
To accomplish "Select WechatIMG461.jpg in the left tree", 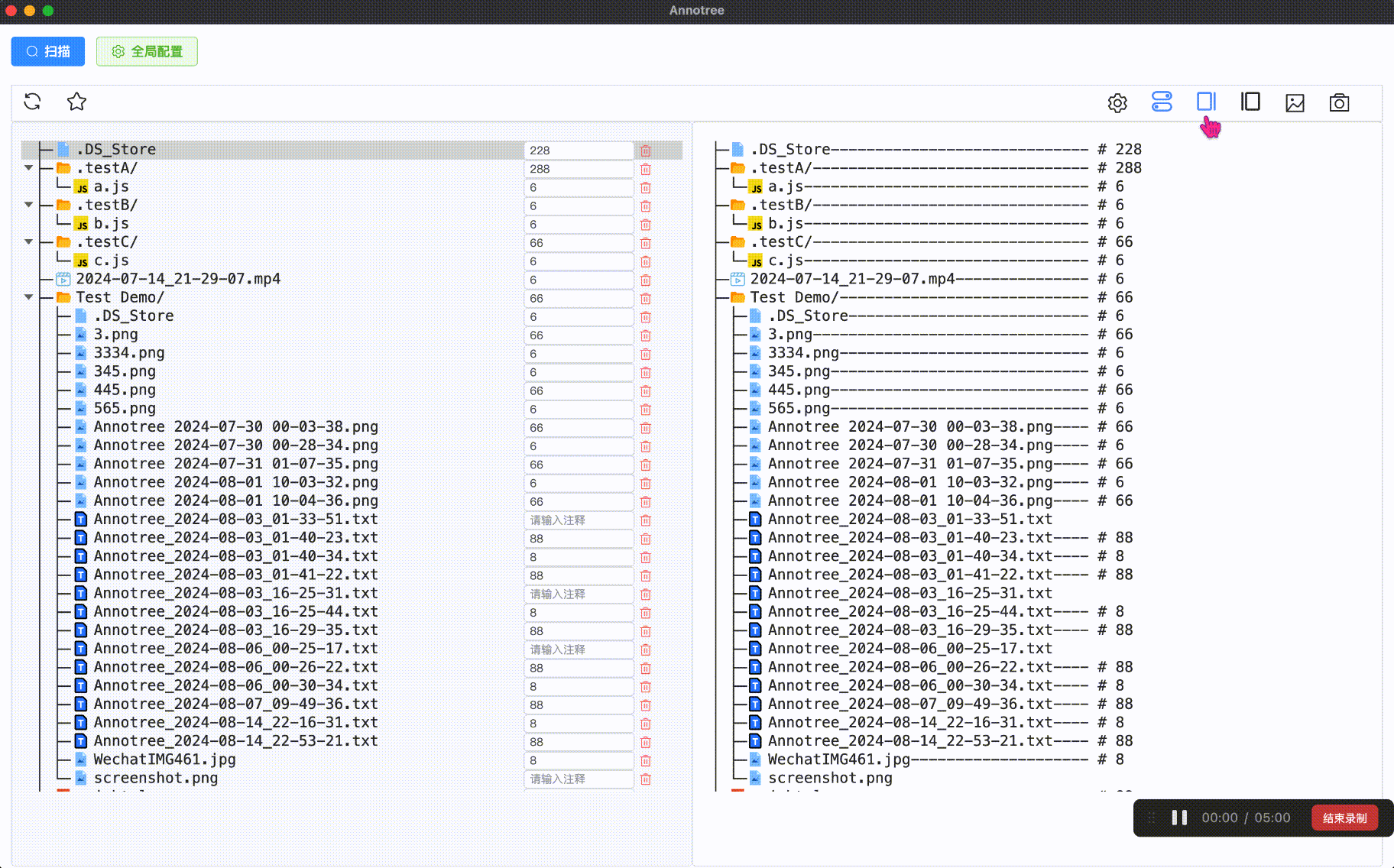I will click(164, 759).
